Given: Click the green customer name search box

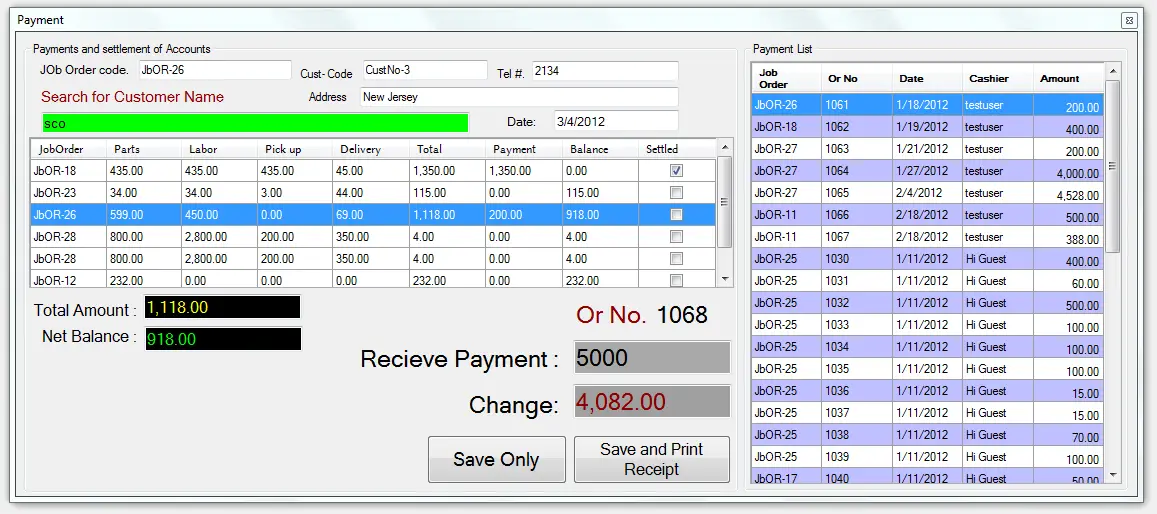Looking at the screenshot, I should click(255, 122).
